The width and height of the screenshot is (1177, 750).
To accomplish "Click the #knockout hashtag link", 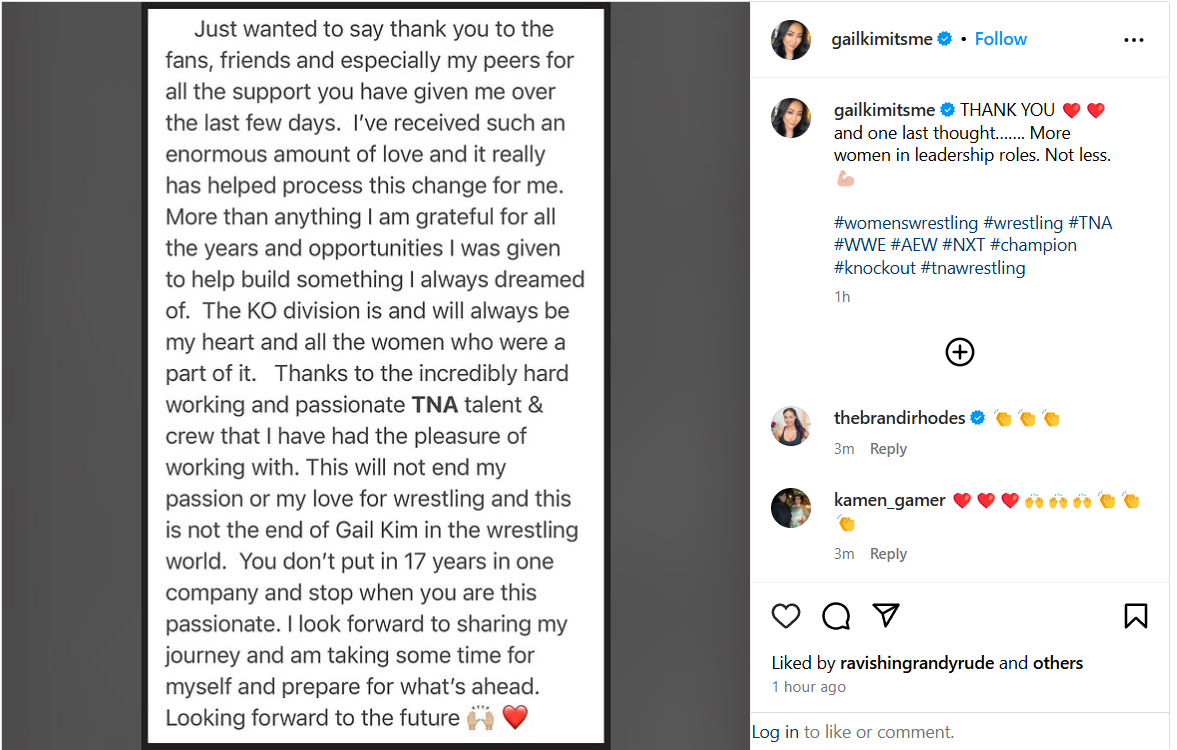I will pyautogui.click(x=874, y=267).
